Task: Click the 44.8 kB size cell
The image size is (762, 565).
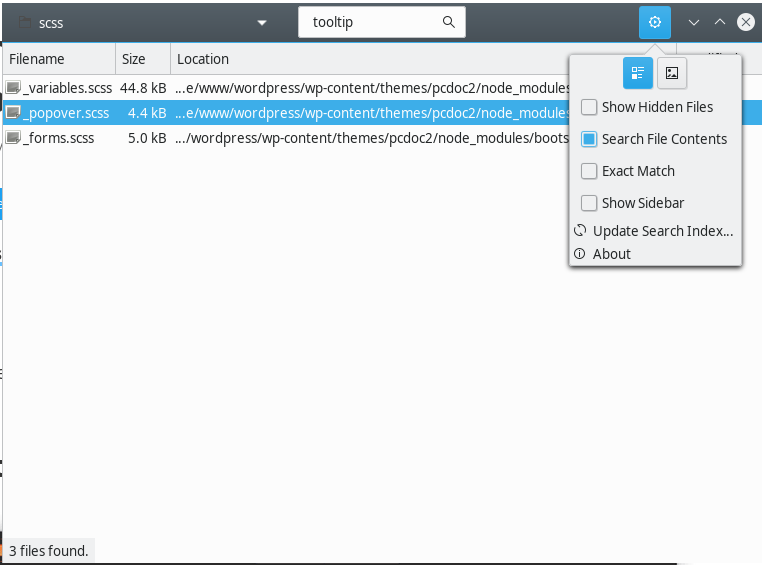Action: pos(143,88)
